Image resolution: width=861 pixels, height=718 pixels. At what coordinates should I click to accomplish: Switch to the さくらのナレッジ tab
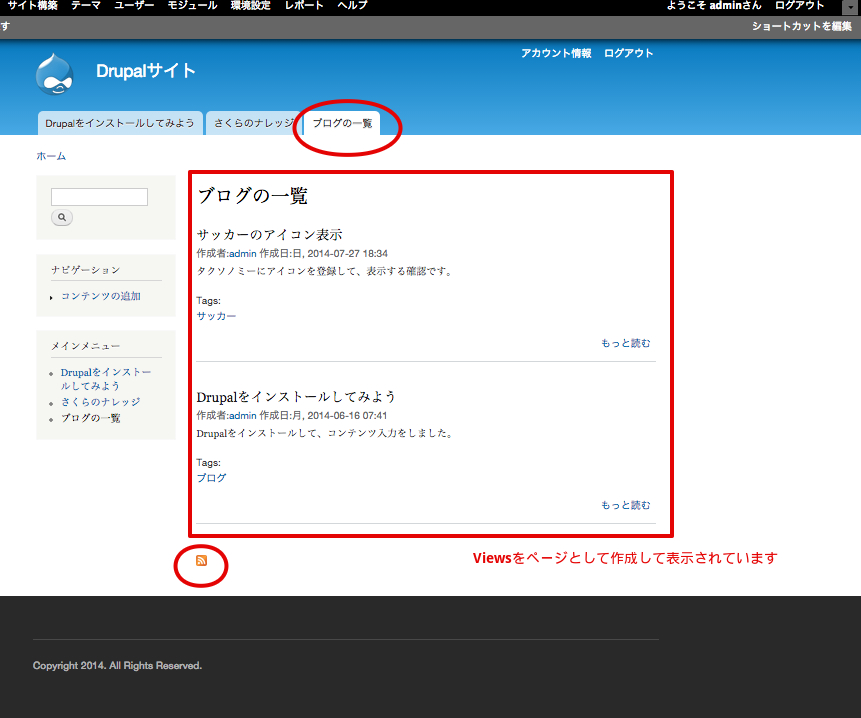(x=250, y=123)
